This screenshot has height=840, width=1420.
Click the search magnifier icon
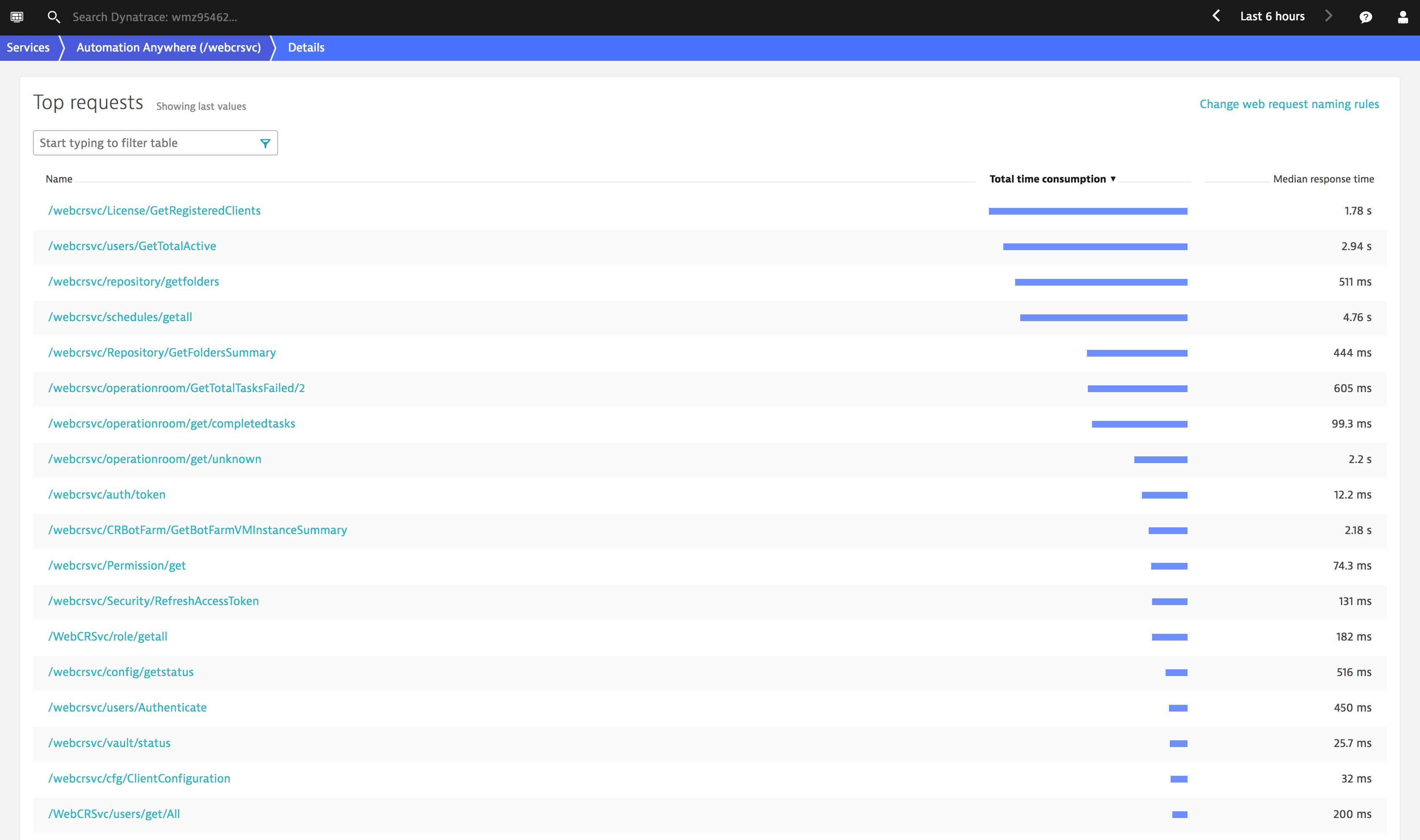(54, 17)
